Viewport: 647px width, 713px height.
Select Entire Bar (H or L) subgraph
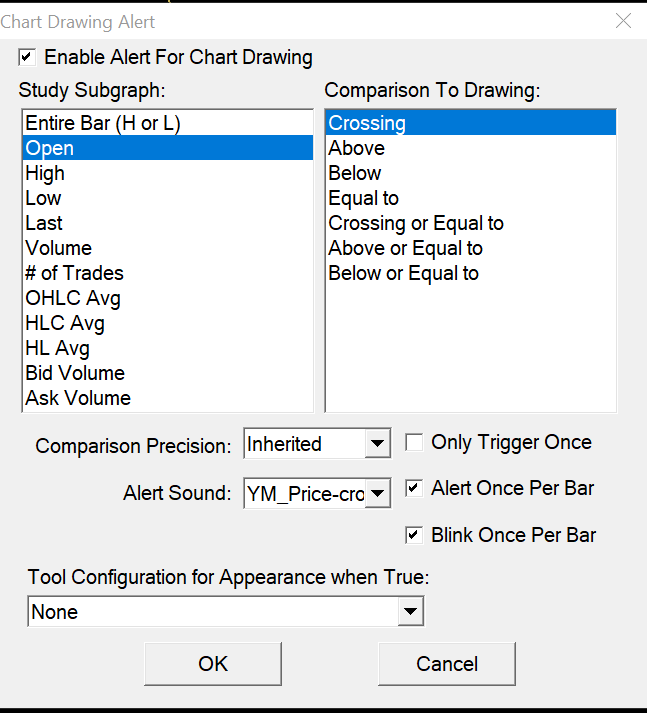point(103,123)
